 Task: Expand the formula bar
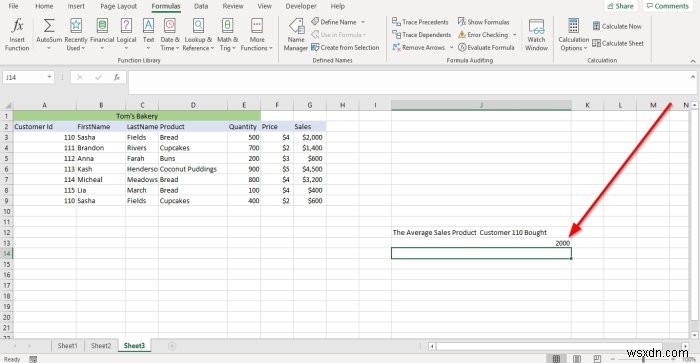pos(692,77)
